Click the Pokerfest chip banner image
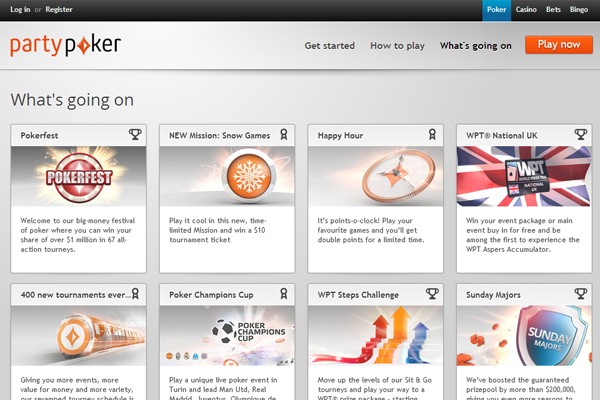This screenshot has width=600, height=400. point(78,176)
